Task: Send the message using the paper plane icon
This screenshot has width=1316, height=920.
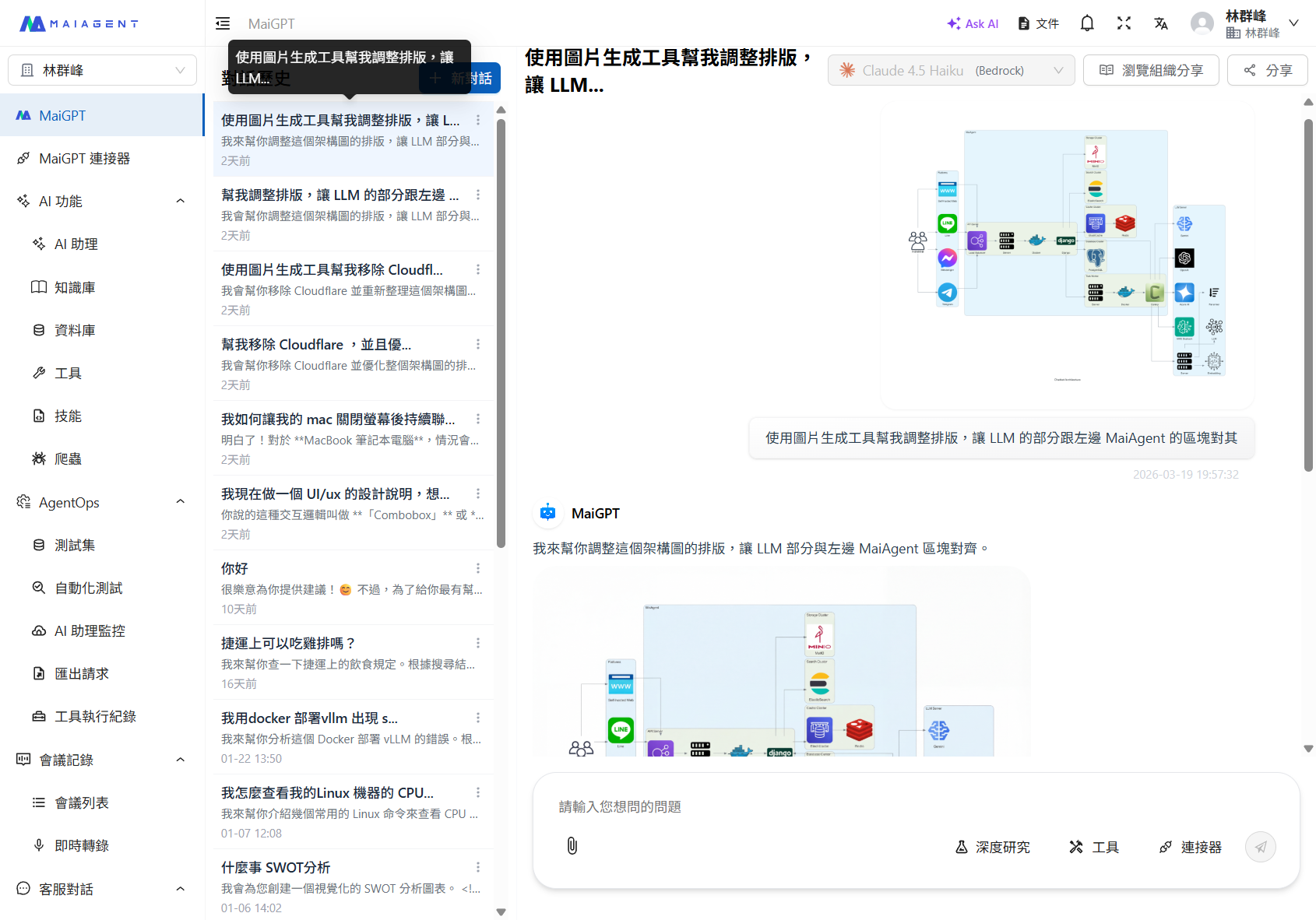Action: click(x=1260, y=846)
